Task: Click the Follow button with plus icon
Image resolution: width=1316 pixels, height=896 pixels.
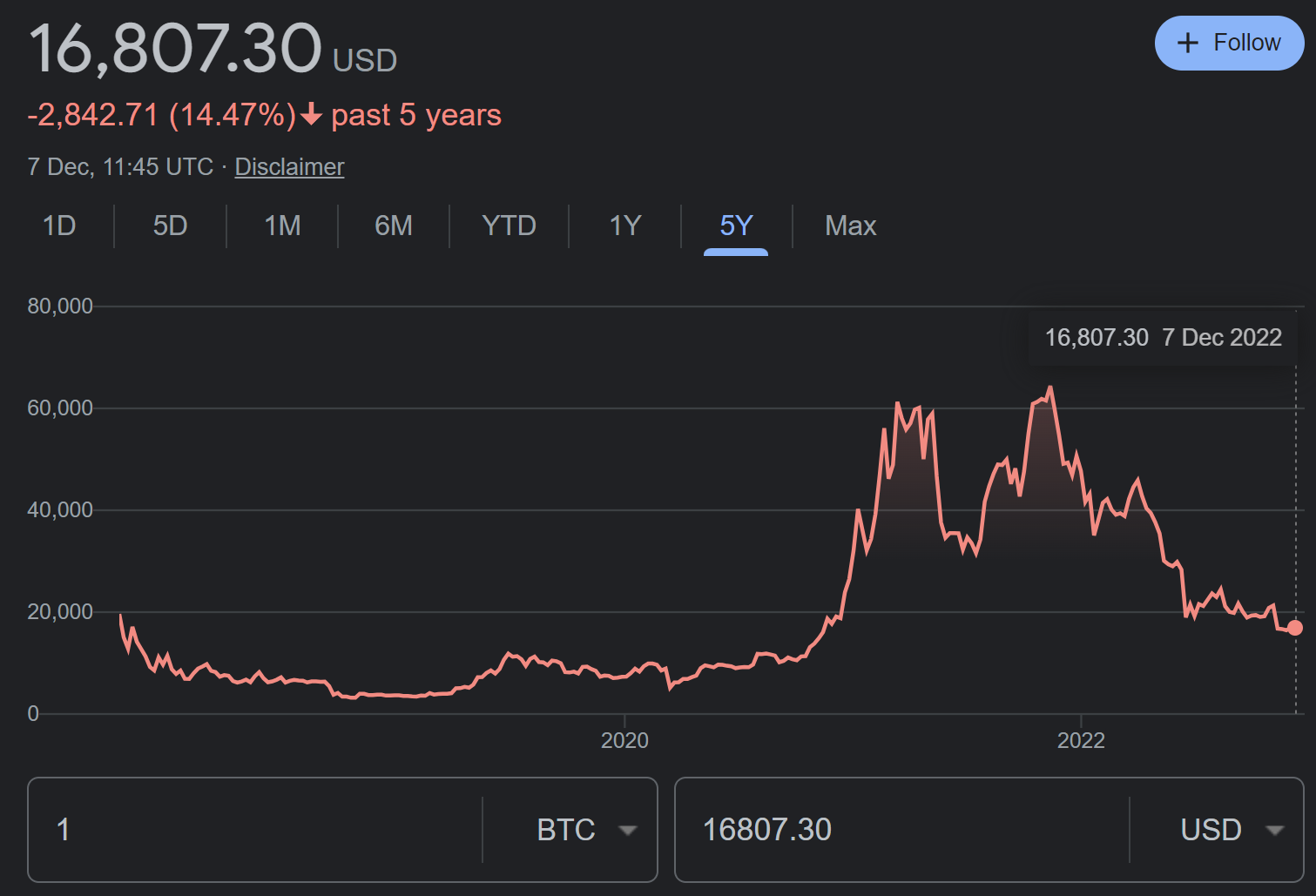Action: coord(1229,43)
